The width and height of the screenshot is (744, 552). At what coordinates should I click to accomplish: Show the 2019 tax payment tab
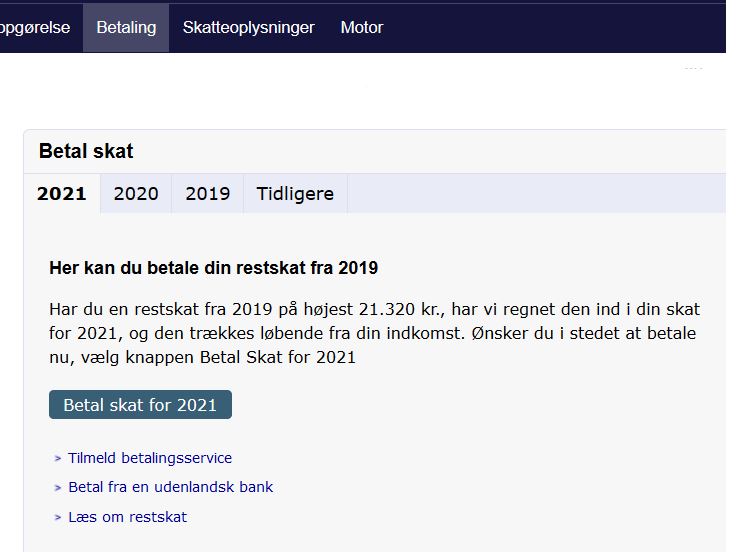(207, 194)
